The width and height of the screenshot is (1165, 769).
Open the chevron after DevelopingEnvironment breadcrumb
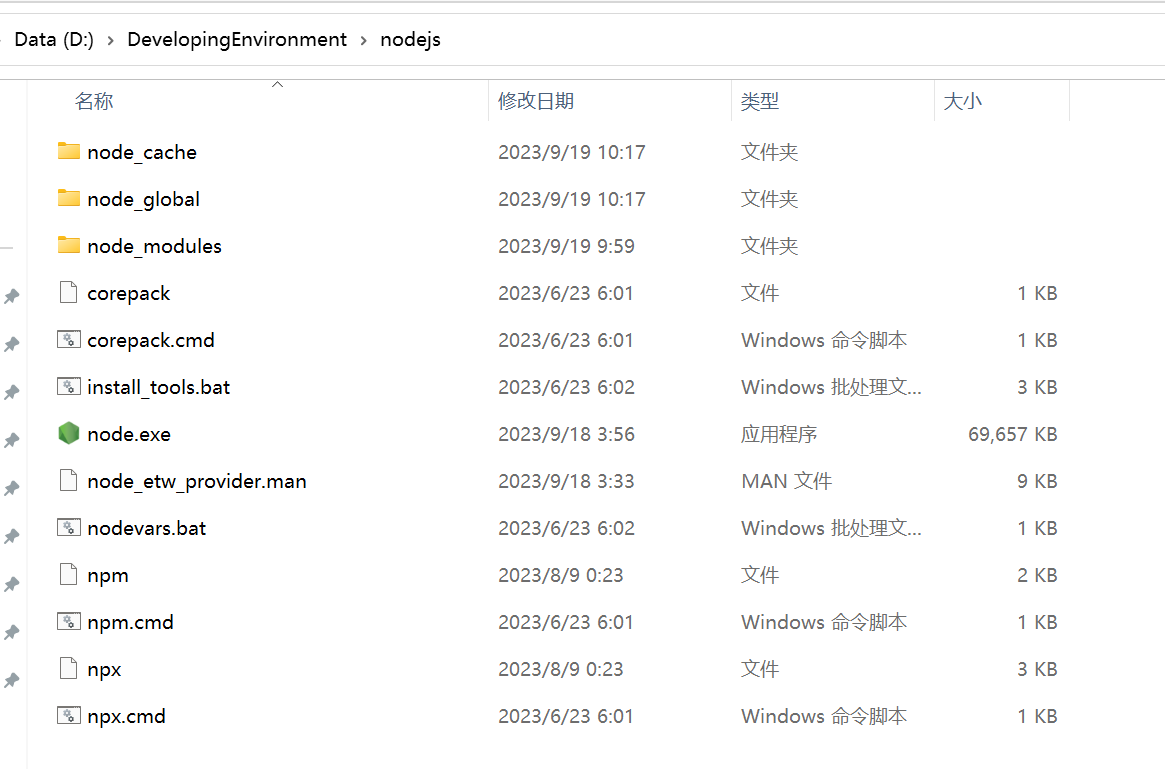click(363, 40)
